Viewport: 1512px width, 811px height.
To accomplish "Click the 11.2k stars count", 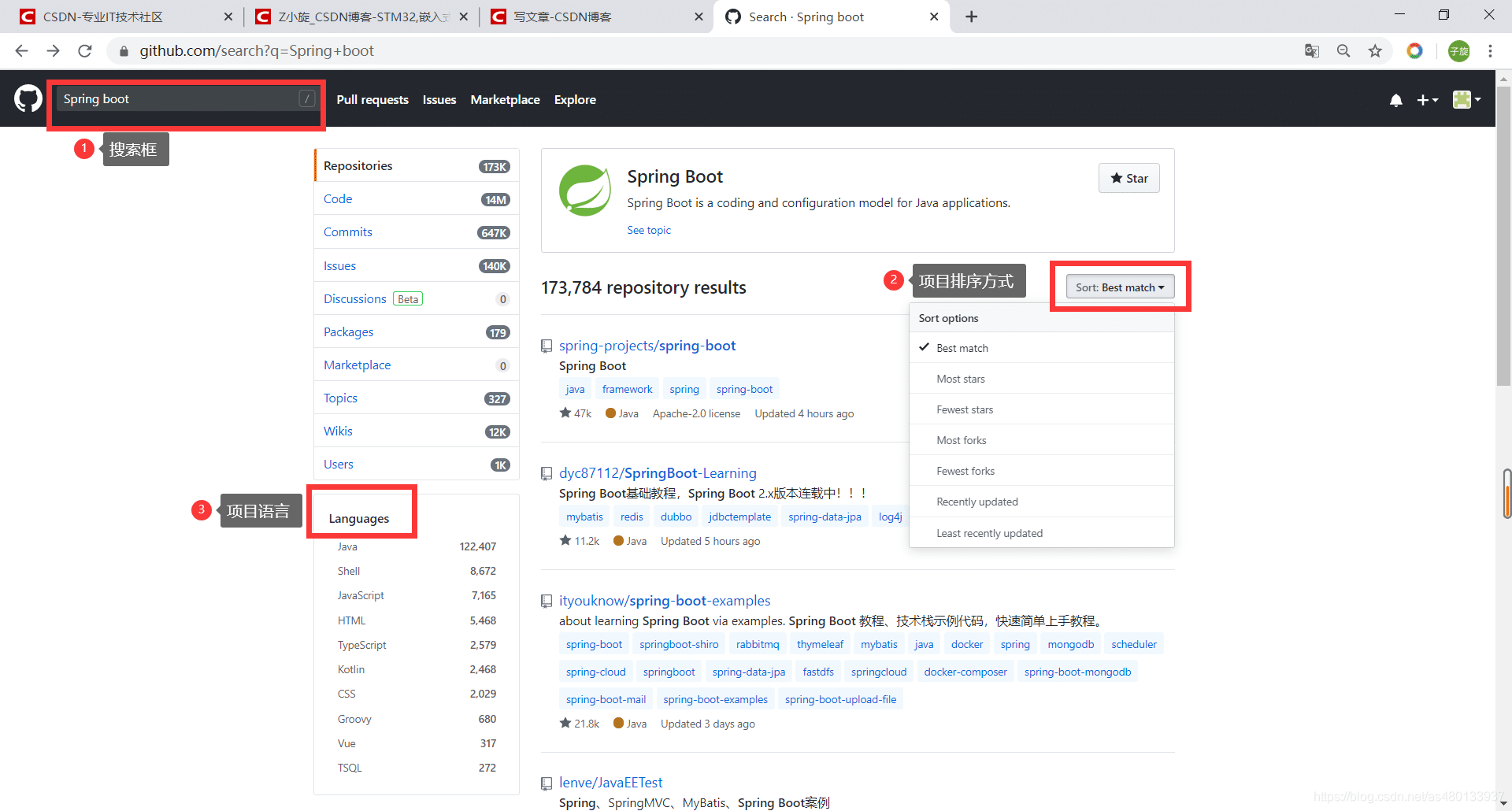I will pyautogui.click(x=580, y=541).
